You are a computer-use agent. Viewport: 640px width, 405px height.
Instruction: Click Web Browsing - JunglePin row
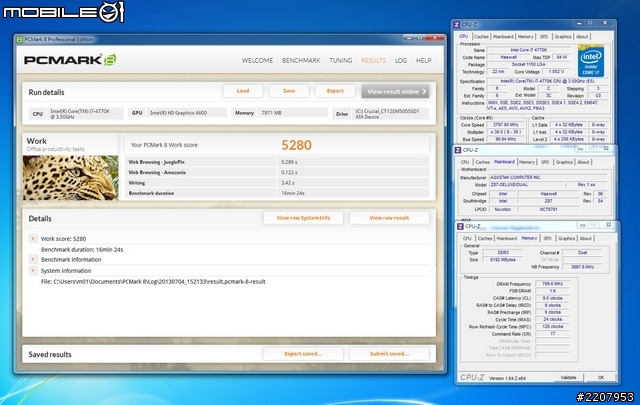(277, 162)
